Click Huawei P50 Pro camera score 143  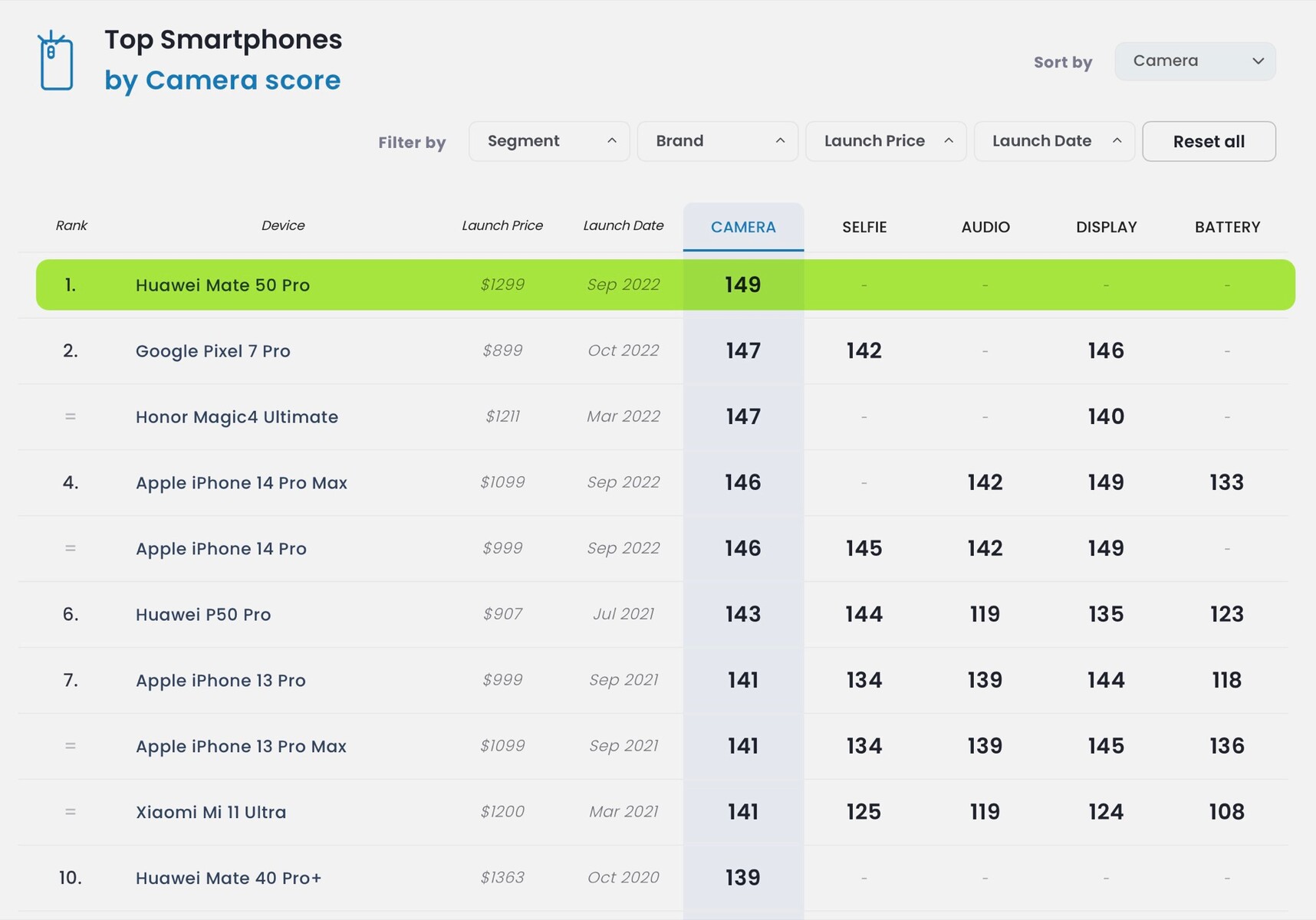pos(743,614)
